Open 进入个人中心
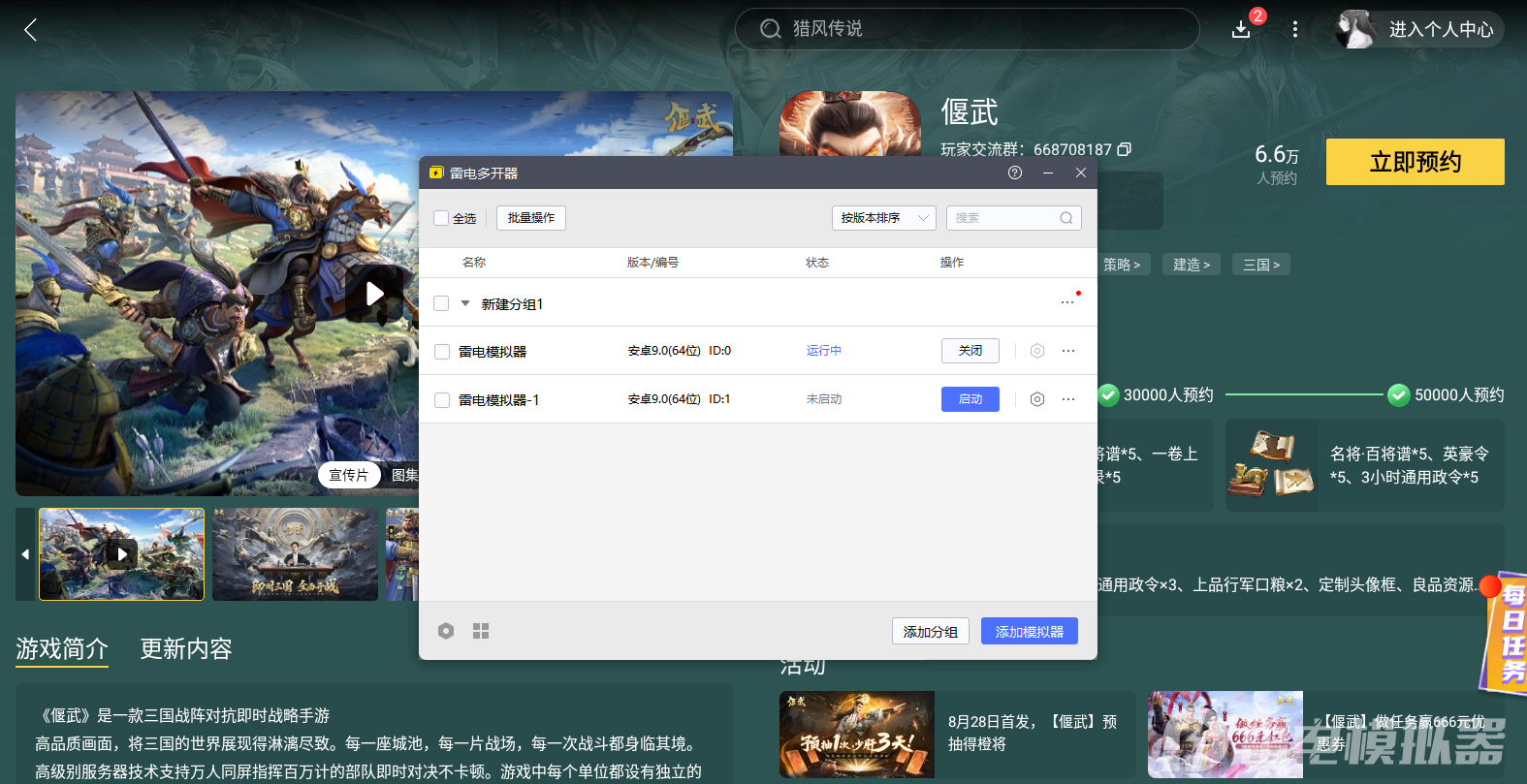1527x784 pixels. (x=1442, y=29)
